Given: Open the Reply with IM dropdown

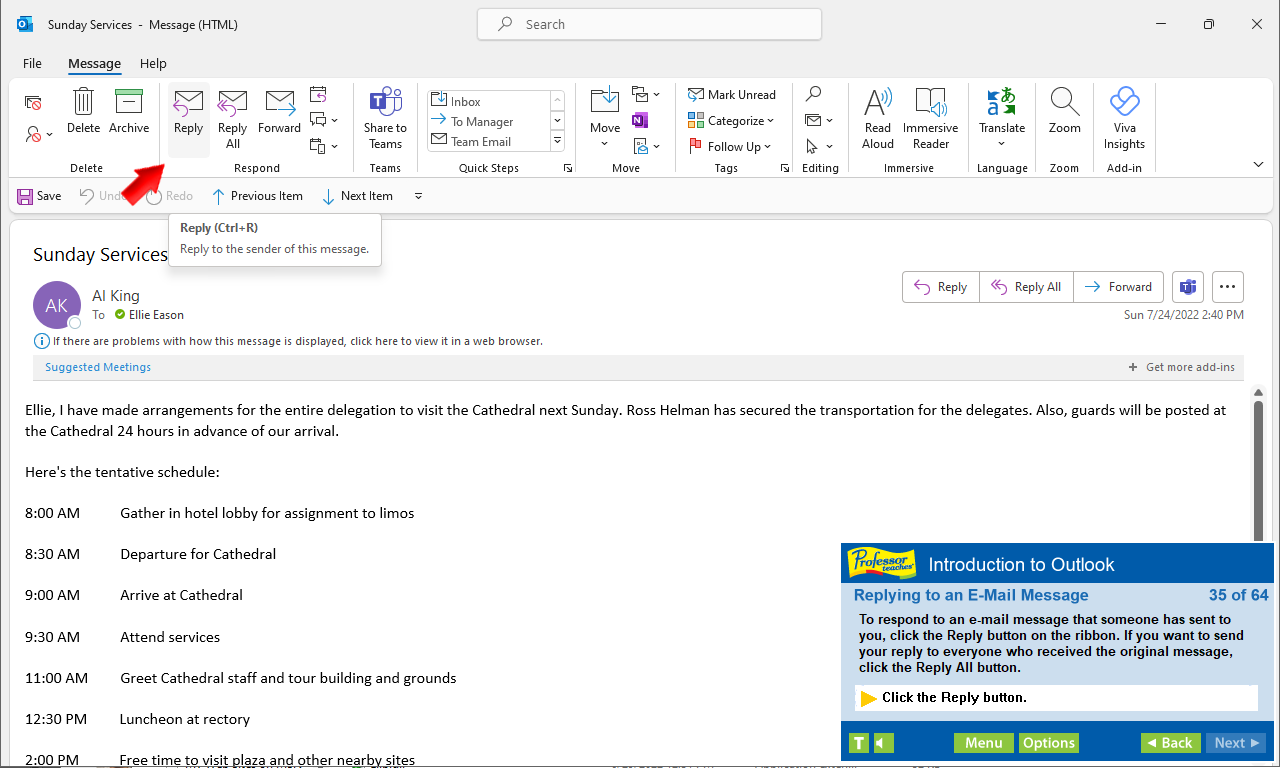Looking at the screenshot, I should tap(324, 120).
